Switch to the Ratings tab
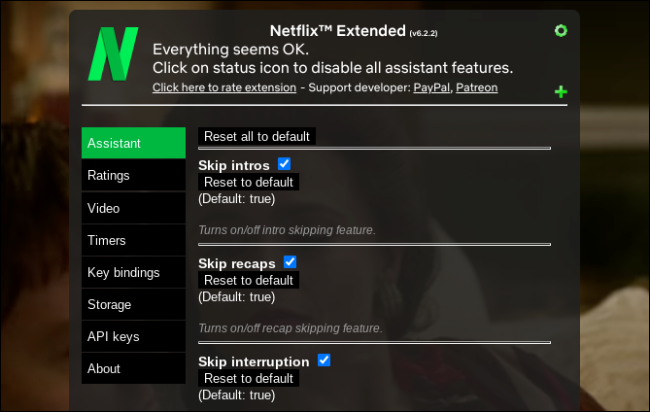 133,175
